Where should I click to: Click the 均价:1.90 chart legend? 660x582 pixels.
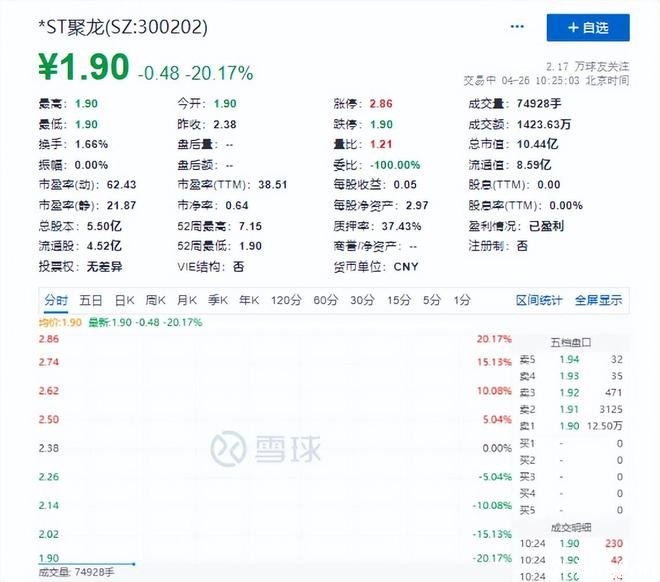pos(60,323)
